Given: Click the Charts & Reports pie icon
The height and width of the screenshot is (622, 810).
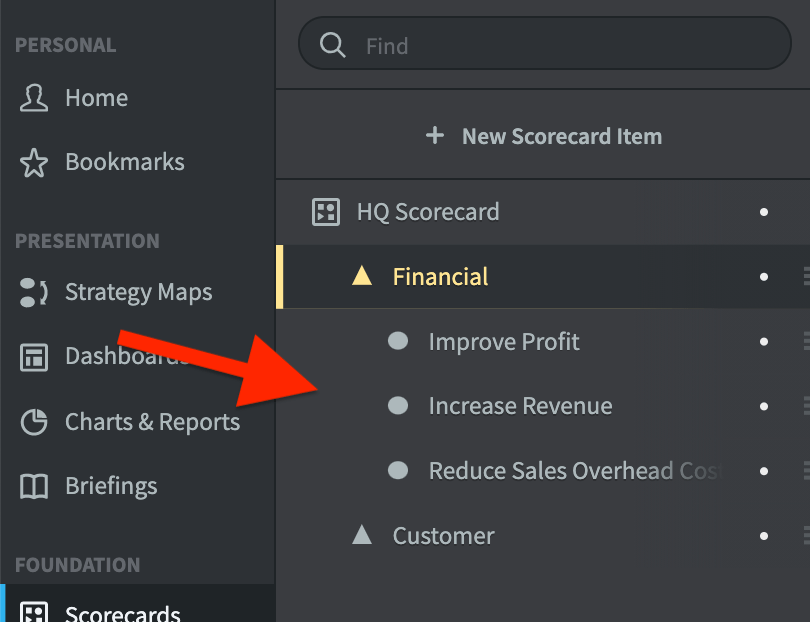Looking at the screenshot, I should point(34,422).
